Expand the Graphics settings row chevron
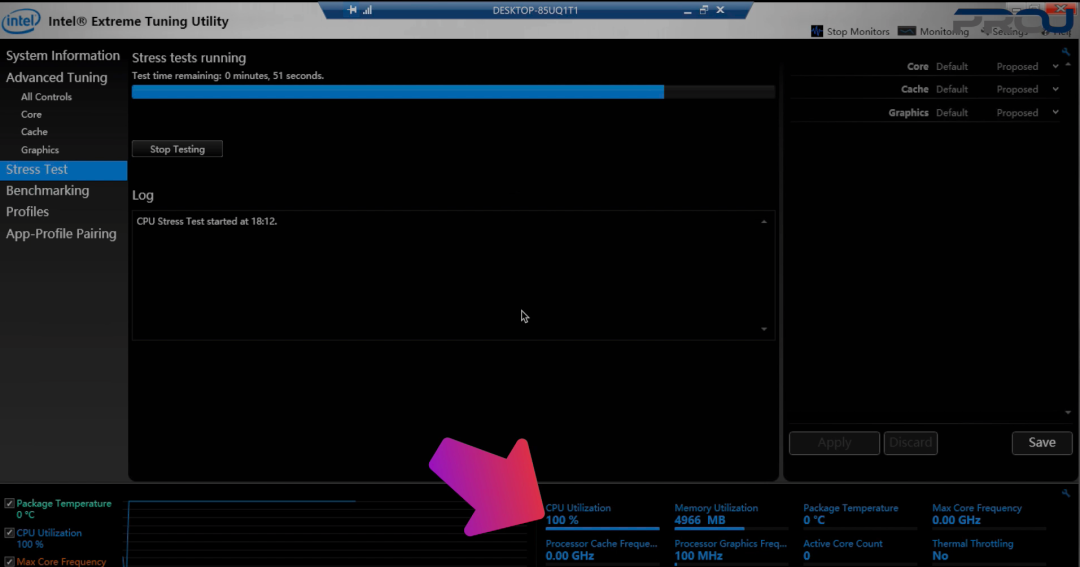1080x567 pixels. (x=1055, y=112)
